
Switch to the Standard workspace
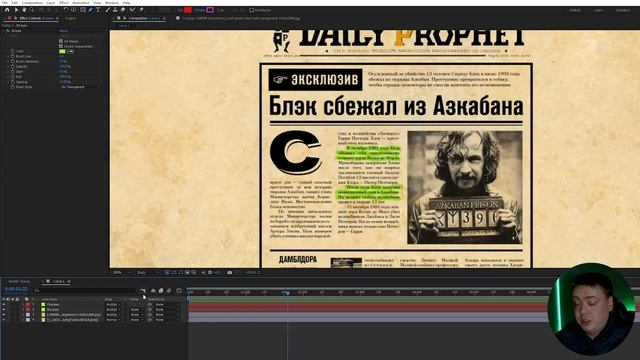pyautogui.click(x=622, y=10)
